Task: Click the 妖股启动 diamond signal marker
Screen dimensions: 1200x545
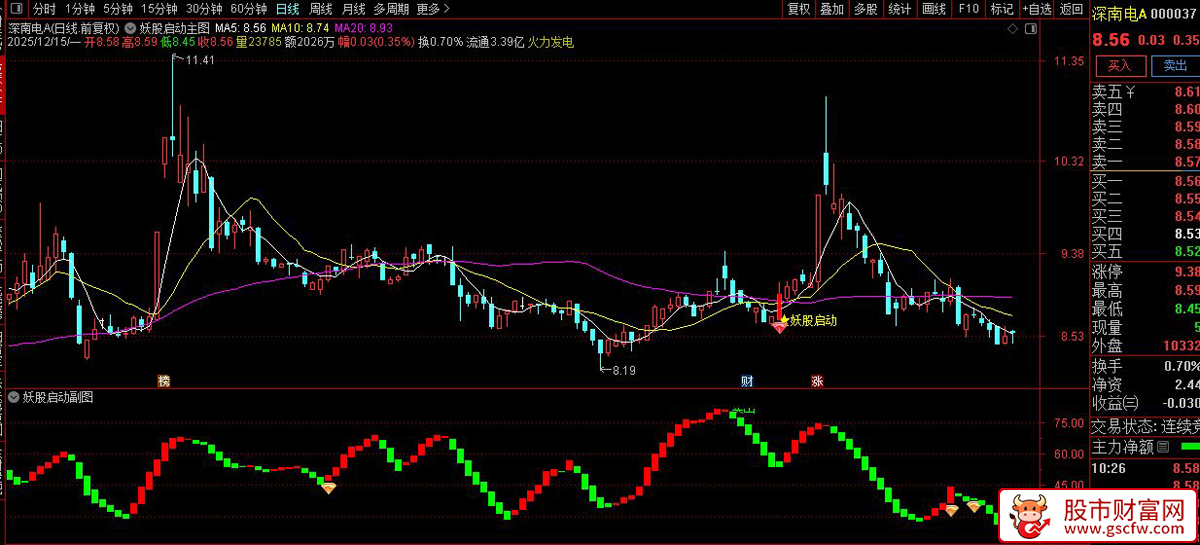Action: tap(779, 327)
